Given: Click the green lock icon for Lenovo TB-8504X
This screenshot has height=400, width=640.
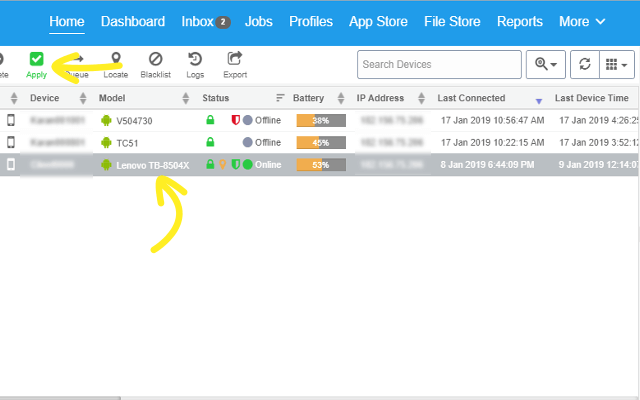Looking at the screenshot, I should 210,164.
